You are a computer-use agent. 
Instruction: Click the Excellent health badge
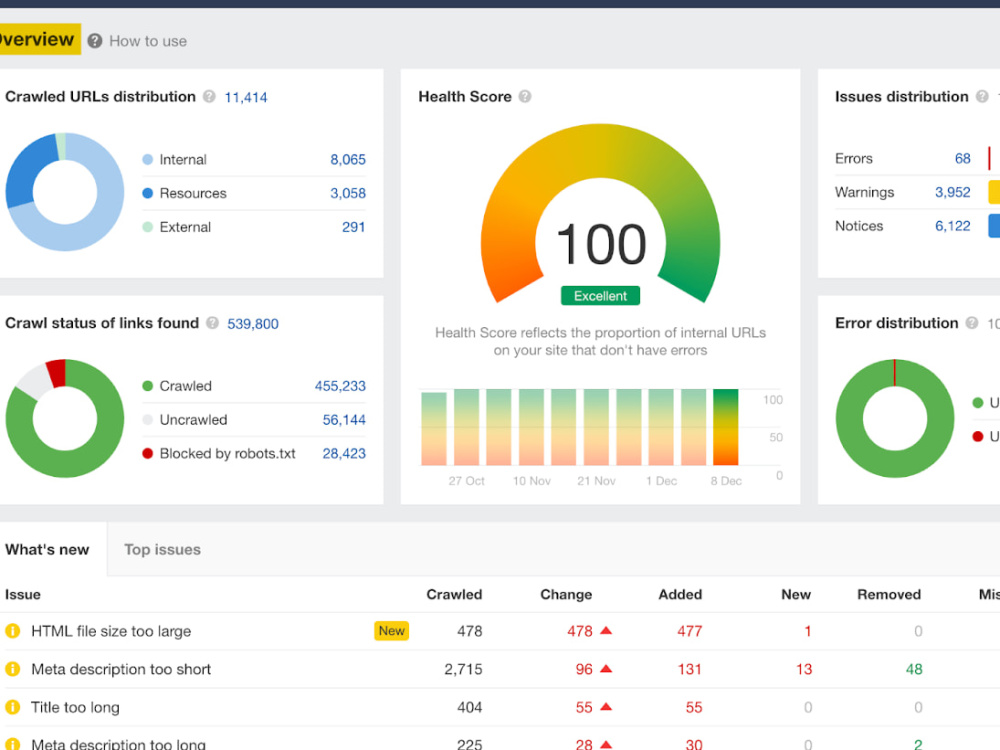click(x=600, y=296)
